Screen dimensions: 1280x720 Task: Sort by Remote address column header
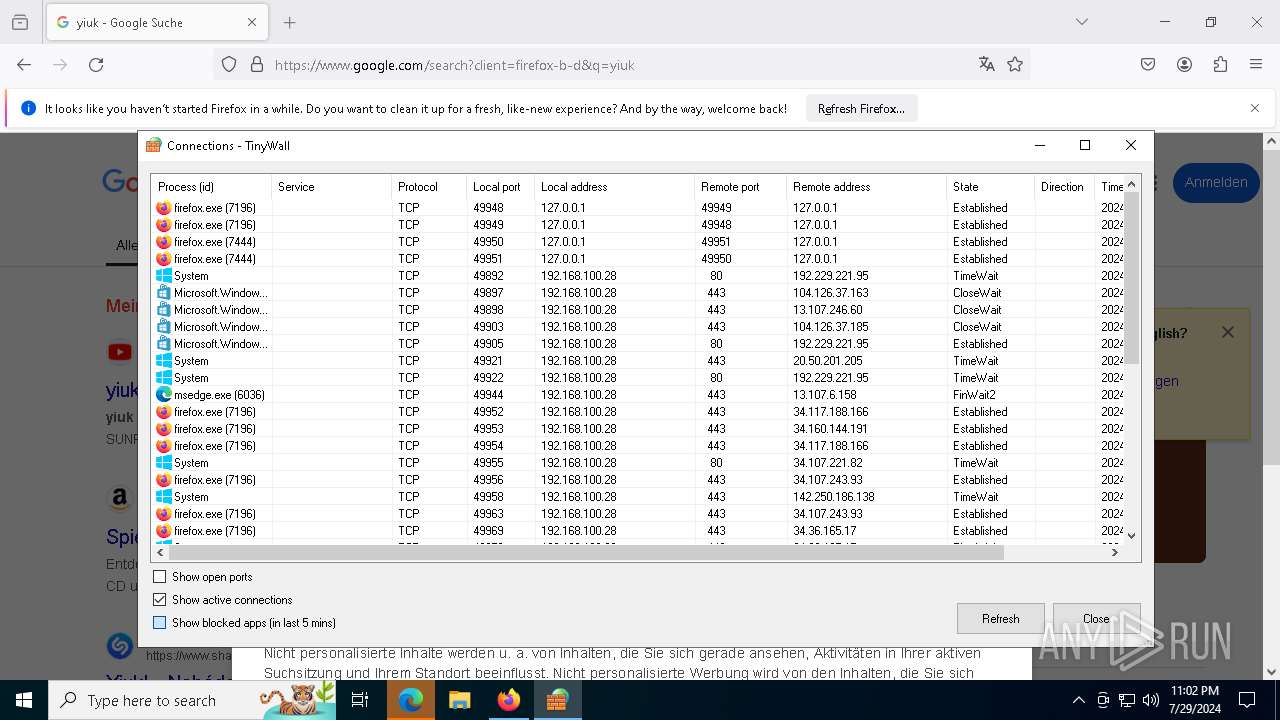[x=866, y=187]
